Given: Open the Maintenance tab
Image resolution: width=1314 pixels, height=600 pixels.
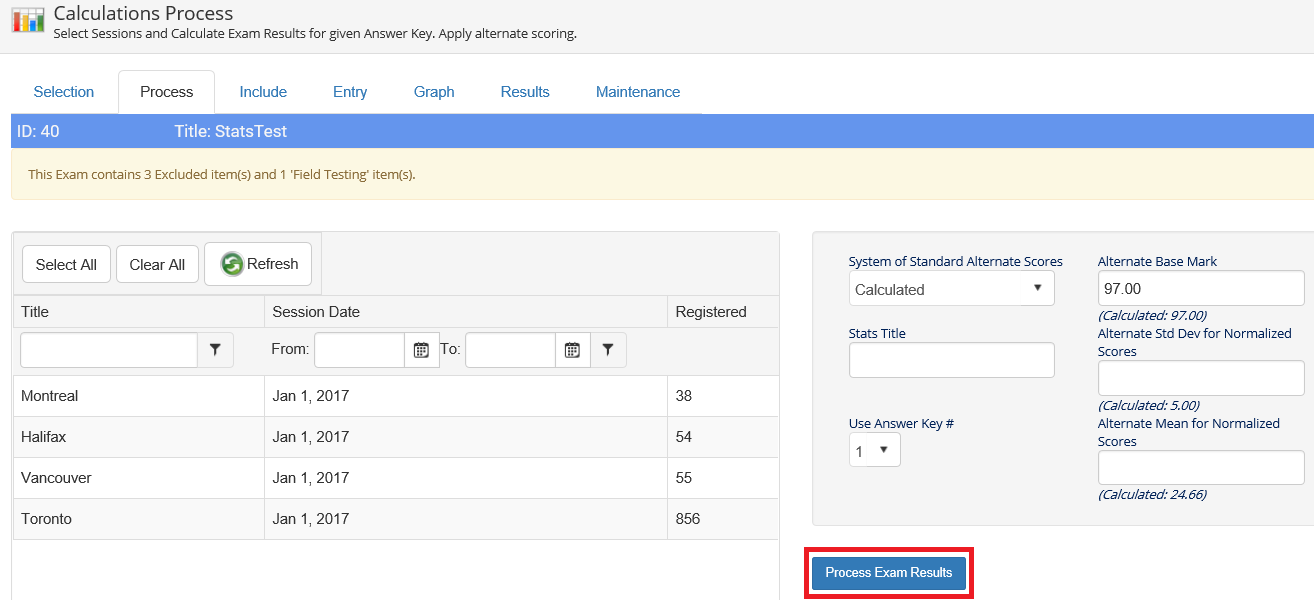Looking at the screenshot, I should pos(638,92).
